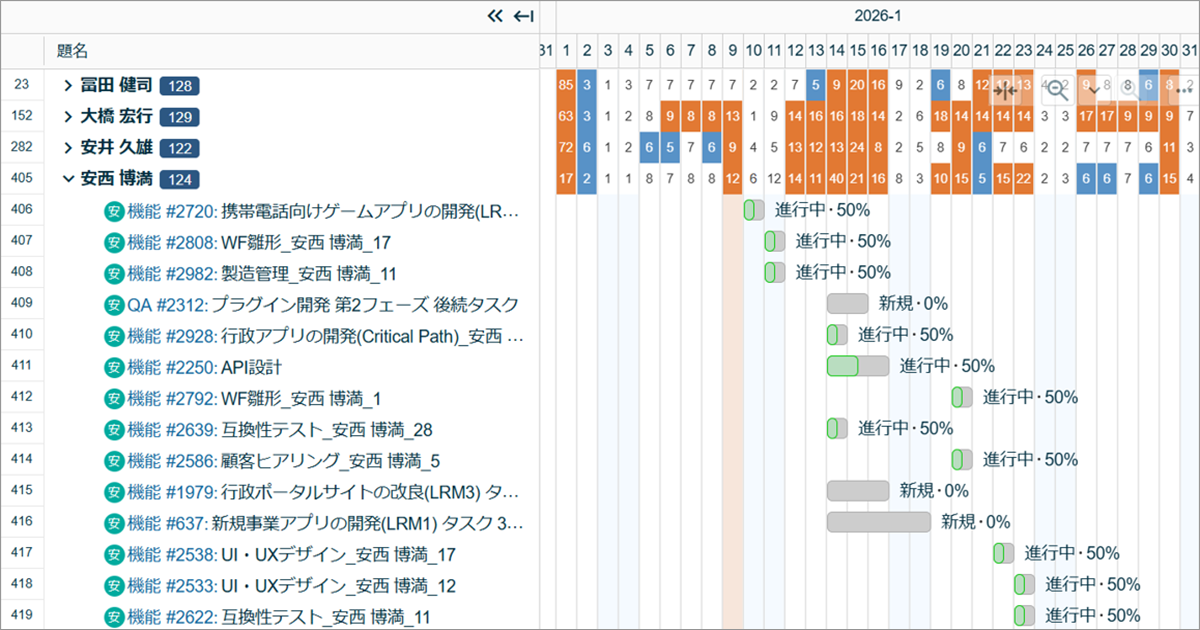Click the fit-to-width arrows icon
This screenshot has width=1200, height=630.
tap(1006, 90)
